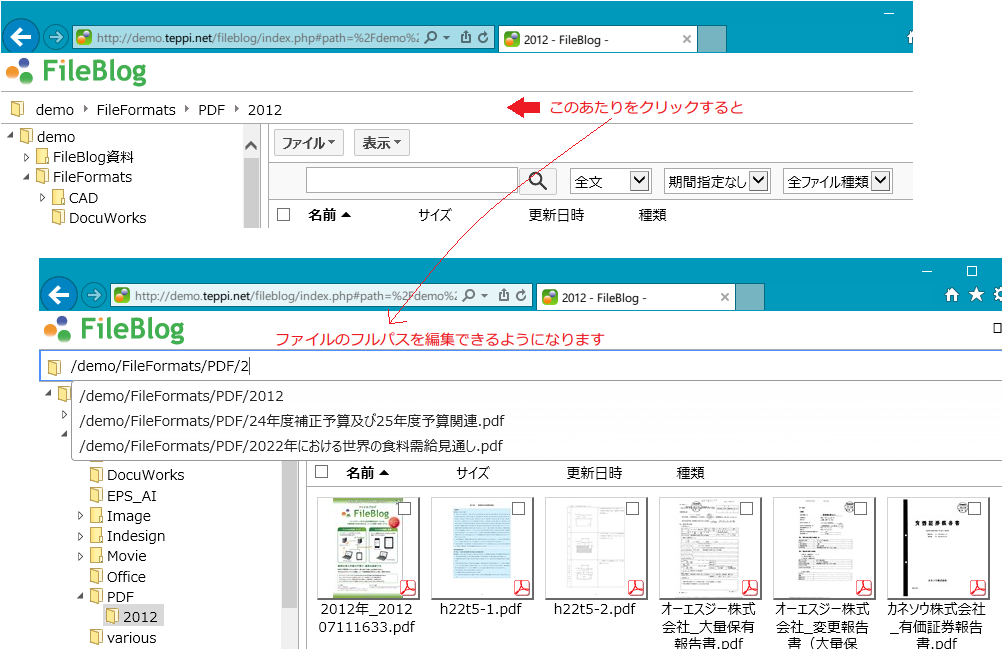This screenshot has width=1002, height=655.
Task: Check the 2012年_201207111633.pdf thumbnail checkbox
Action: [405, 508]
